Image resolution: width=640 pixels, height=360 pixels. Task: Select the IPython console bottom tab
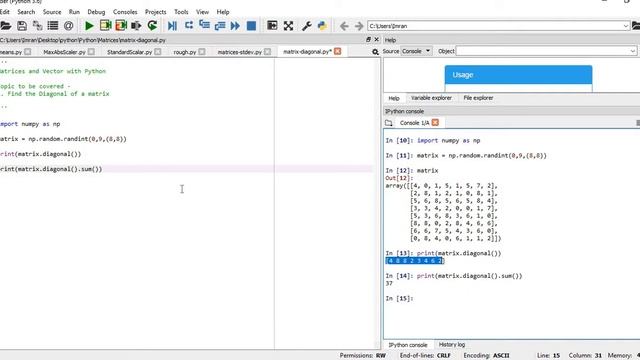tap(408, 345)
